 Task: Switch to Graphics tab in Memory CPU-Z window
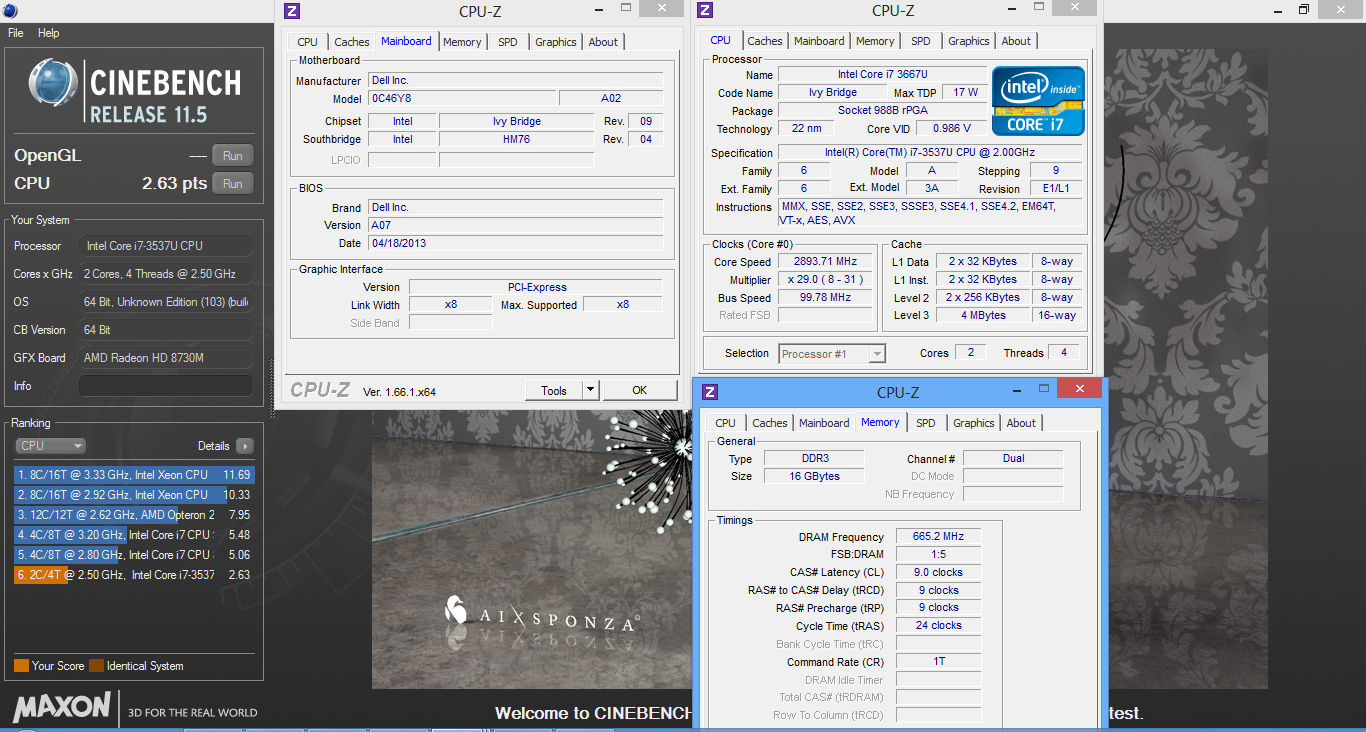point(974,423)
